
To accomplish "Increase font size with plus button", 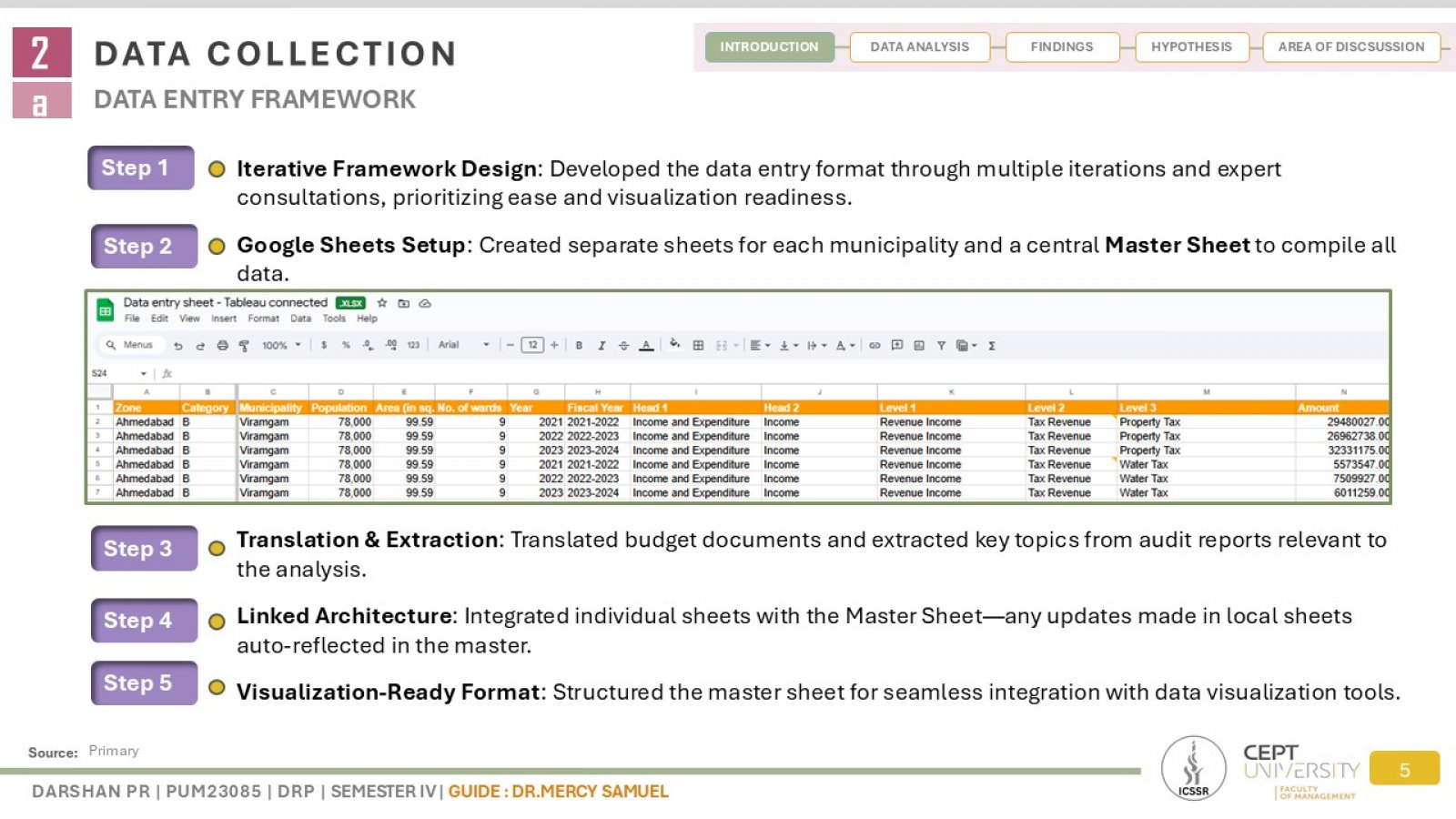I will pyautogui.click(x=554, y=345).
